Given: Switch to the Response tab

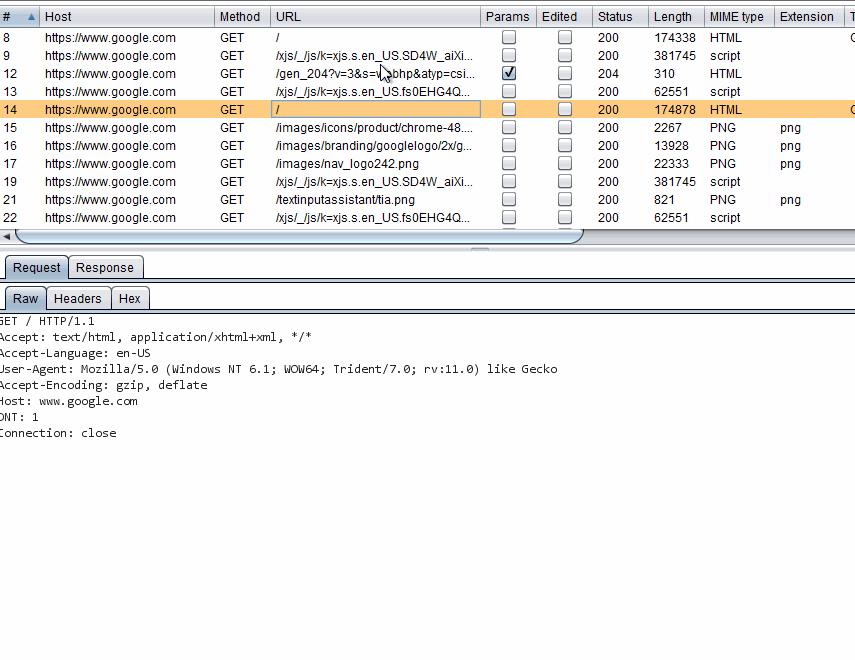Looking at the screenshot, I should (x=105, y=267).
